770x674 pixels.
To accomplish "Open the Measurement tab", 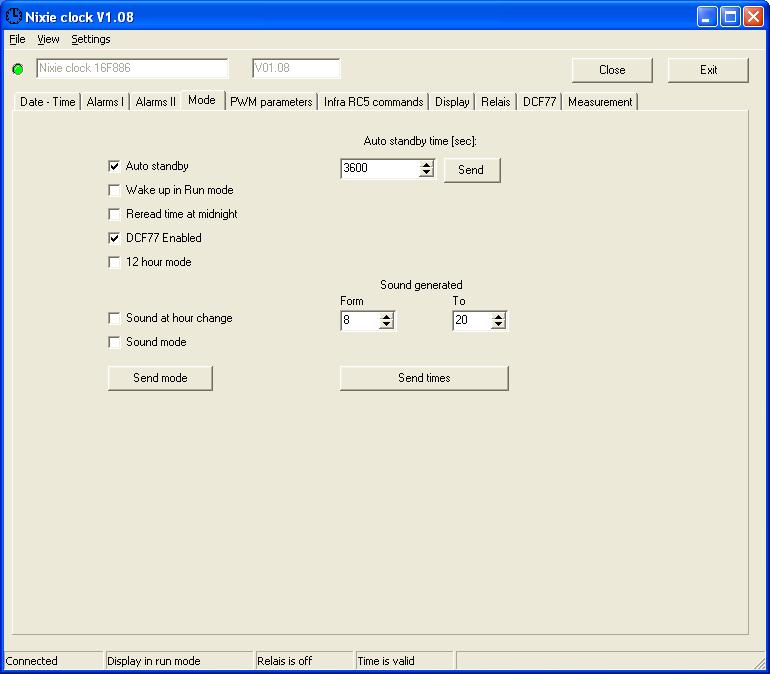I will 600,102.
